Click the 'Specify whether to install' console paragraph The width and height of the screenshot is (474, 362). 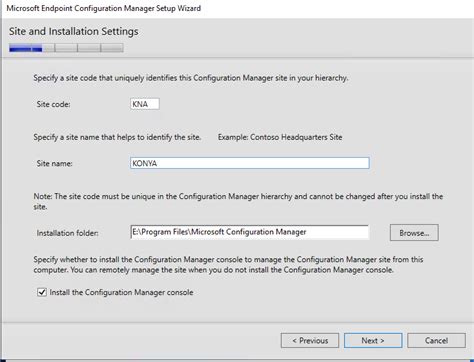pos(228,265)
